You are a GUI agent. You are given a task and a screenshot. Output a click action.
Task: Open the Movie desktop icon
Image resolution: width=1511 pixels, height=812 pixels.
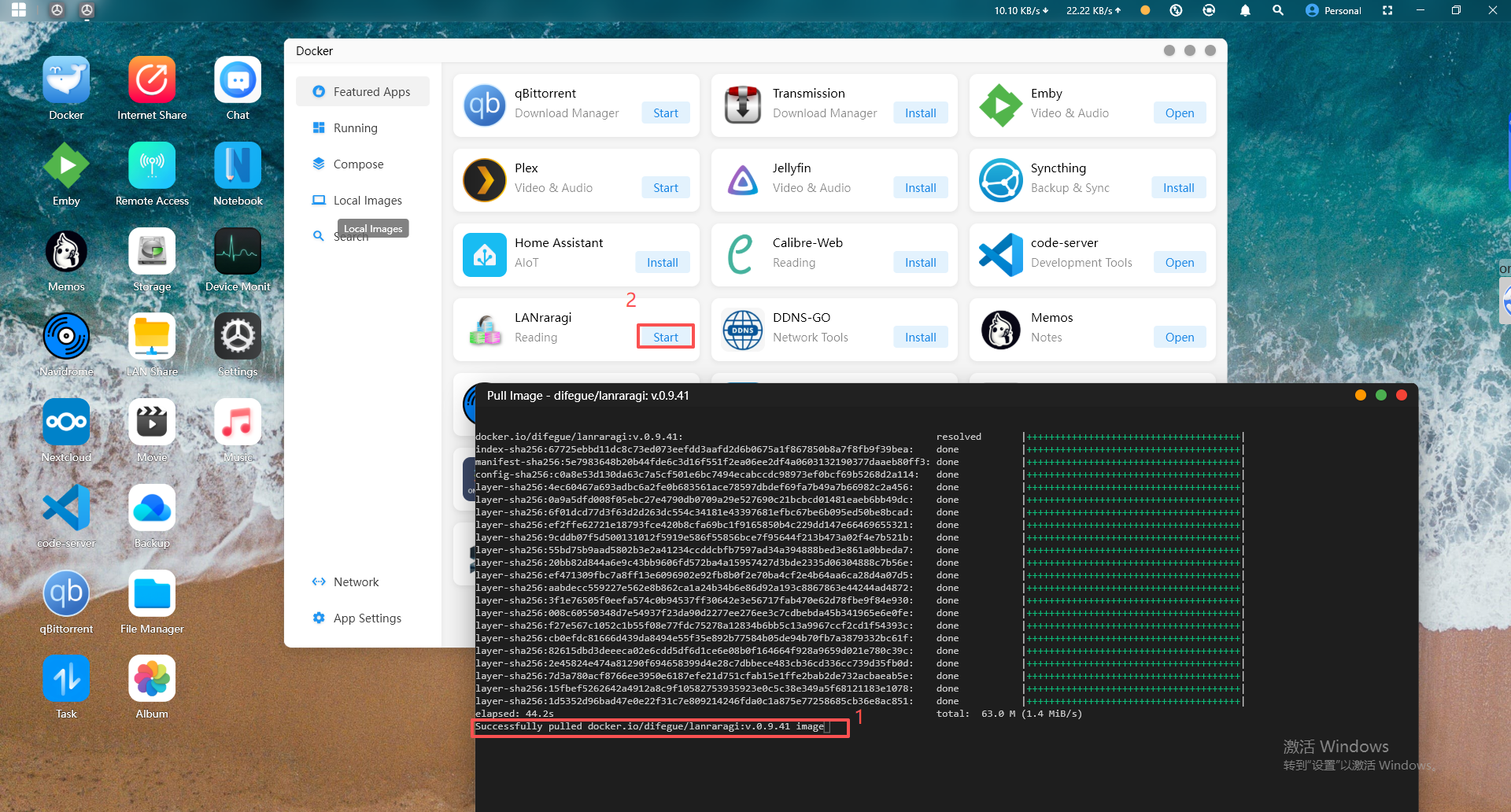(x=152, y=423)
